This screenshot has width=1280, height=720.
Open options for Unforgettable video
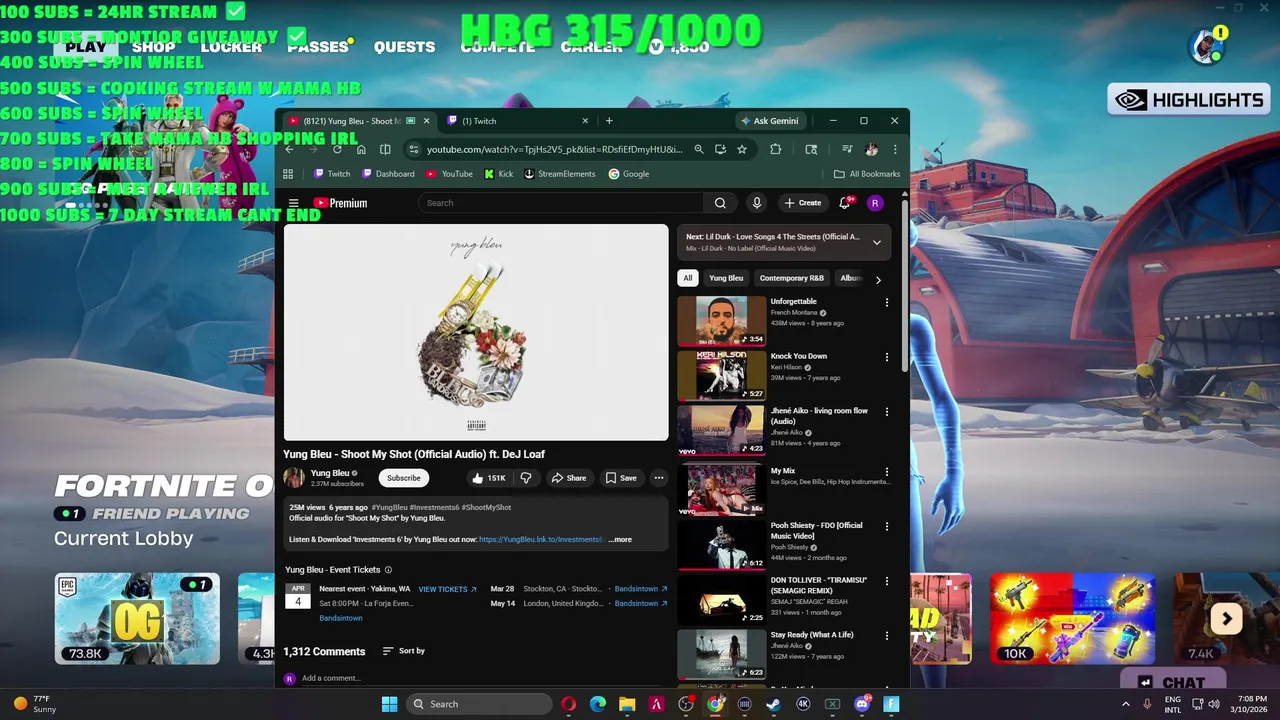[x=886, y=302]
